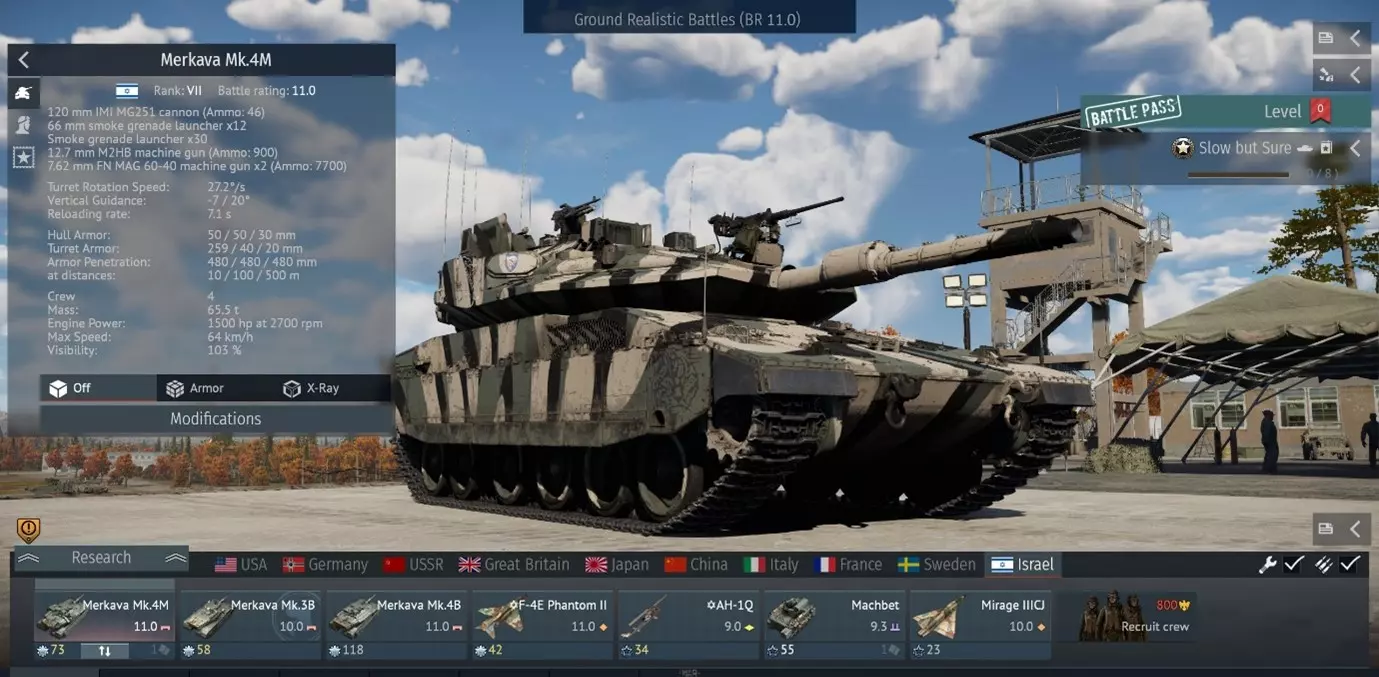The height and width of the screenshot is (677, 1379).
Task: Click the swap arrows under Merkava Mk.4M slot
Action: [x=105, y=651]
